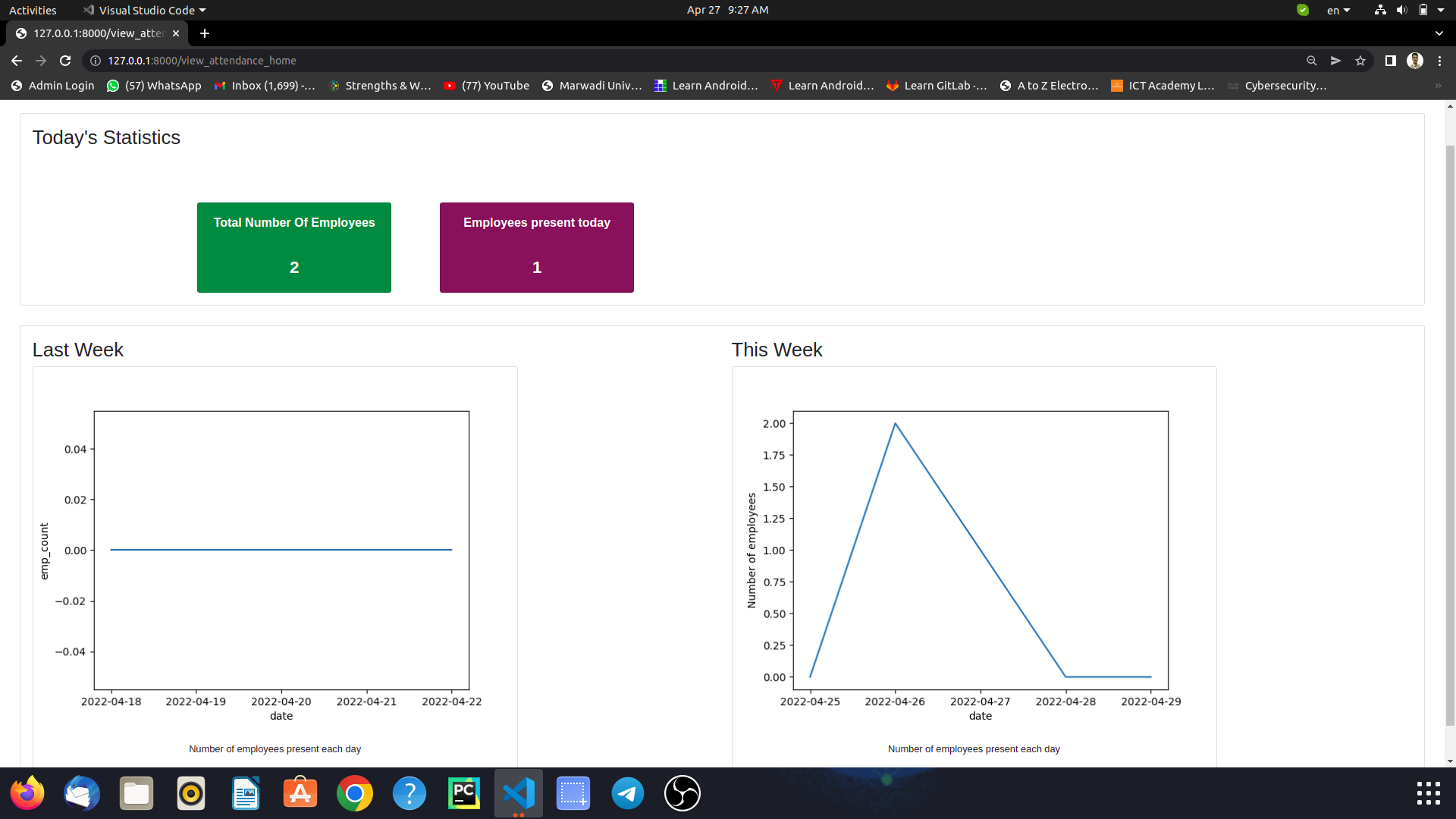Go back to the previous page
Image resolution: width=1456 pixels, height=819 pixels.
click(16, 61)
